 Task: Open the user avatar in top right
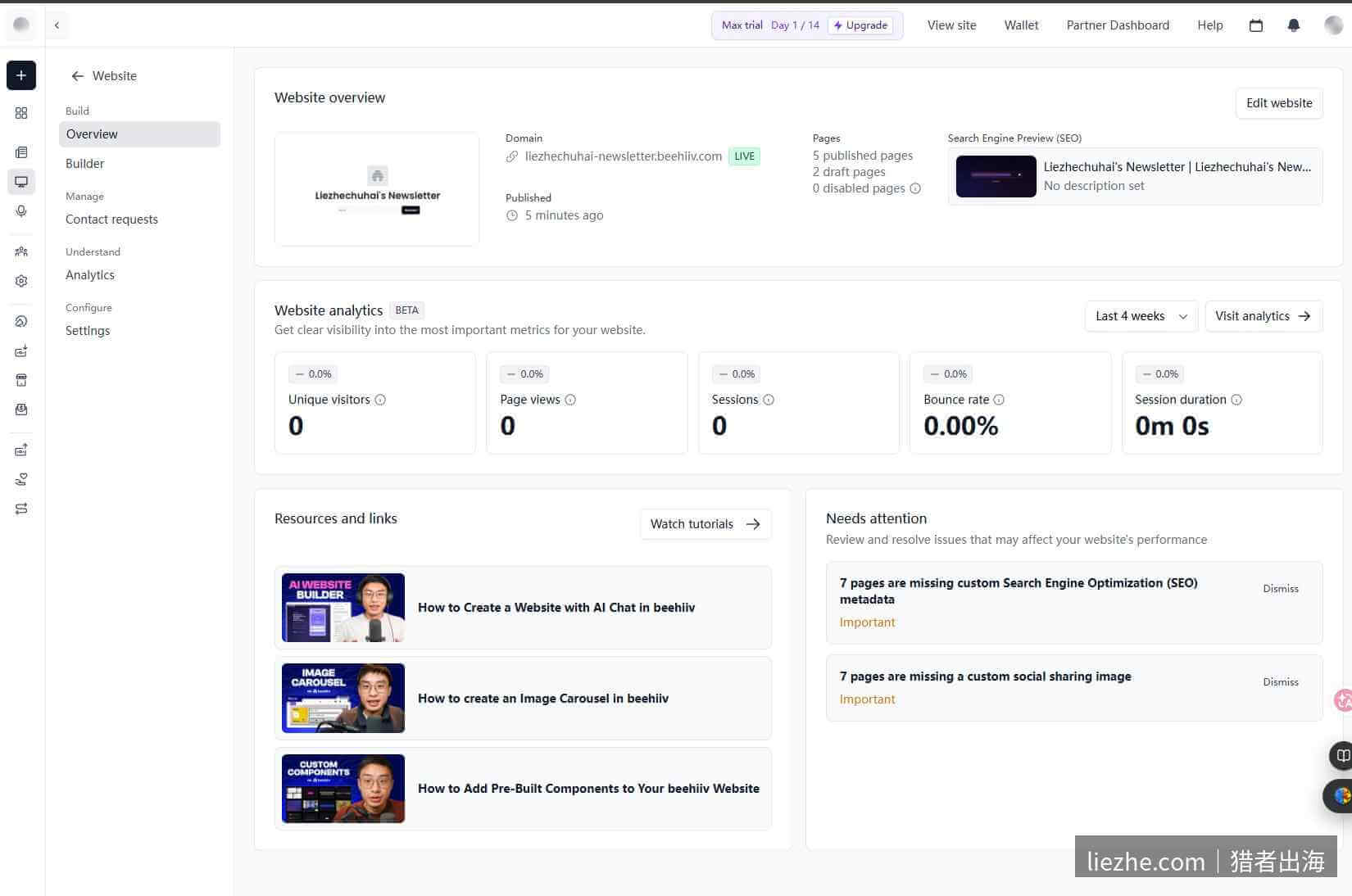(1333, 25)
